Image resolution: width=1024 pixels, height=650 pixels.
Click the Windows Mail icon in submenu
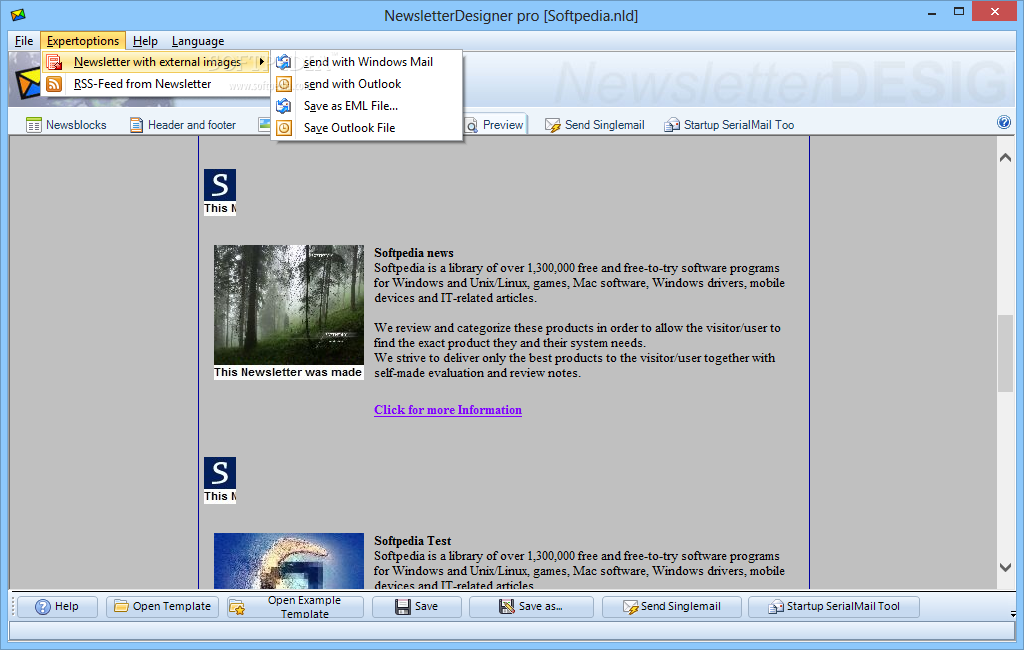click(x=284, y=62)
